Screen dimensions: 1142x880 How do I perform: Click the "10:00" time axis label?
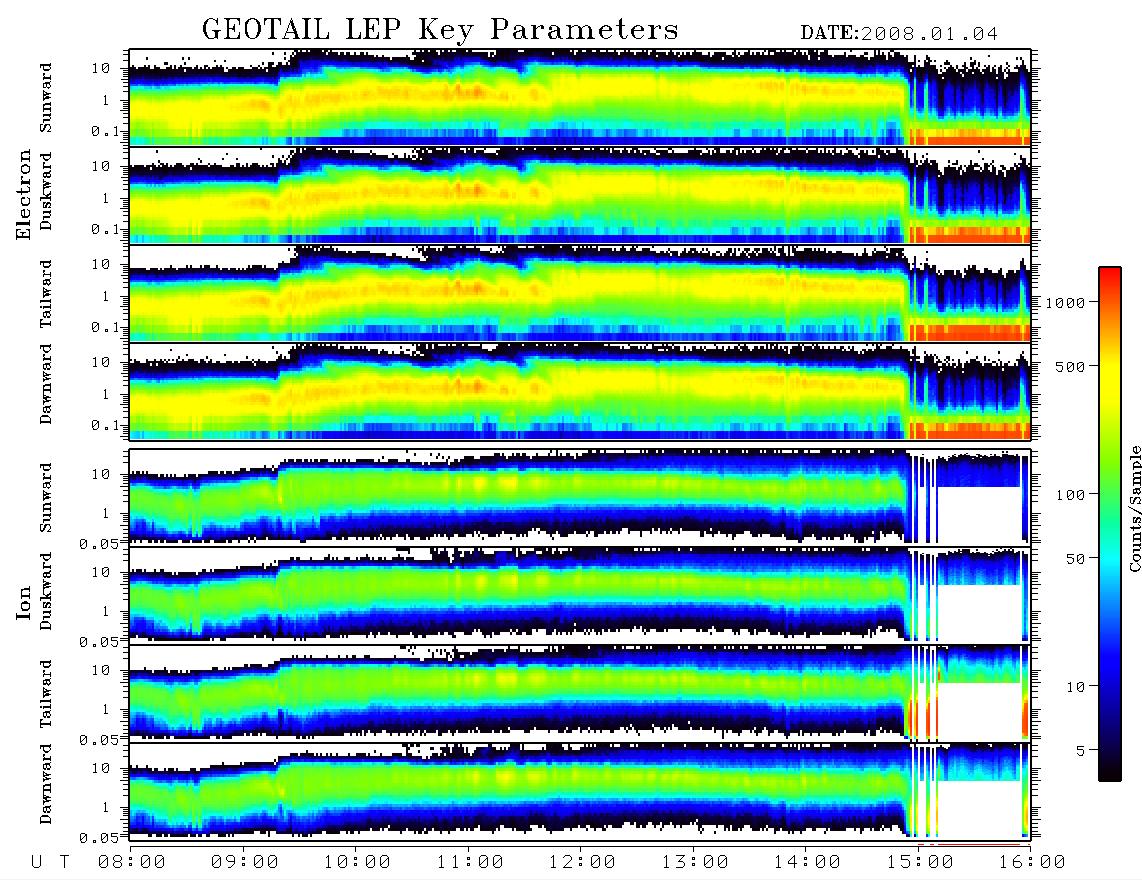(x=357, y=863)
